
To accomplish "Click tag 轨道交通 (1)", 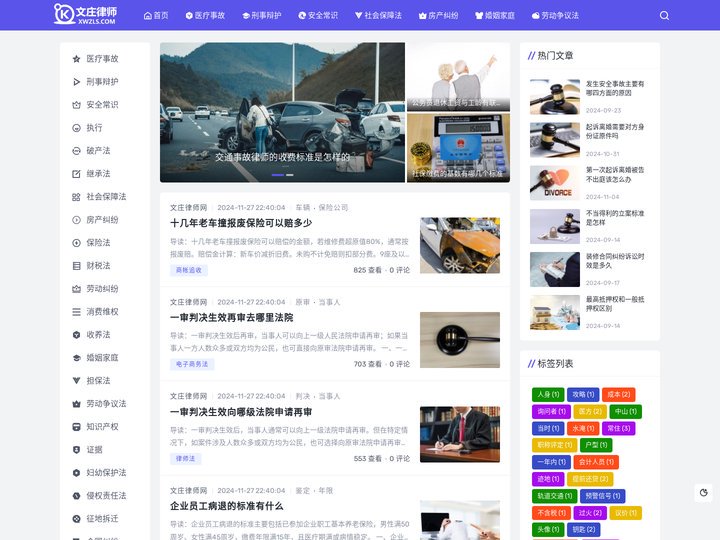I will click(555, 496).
